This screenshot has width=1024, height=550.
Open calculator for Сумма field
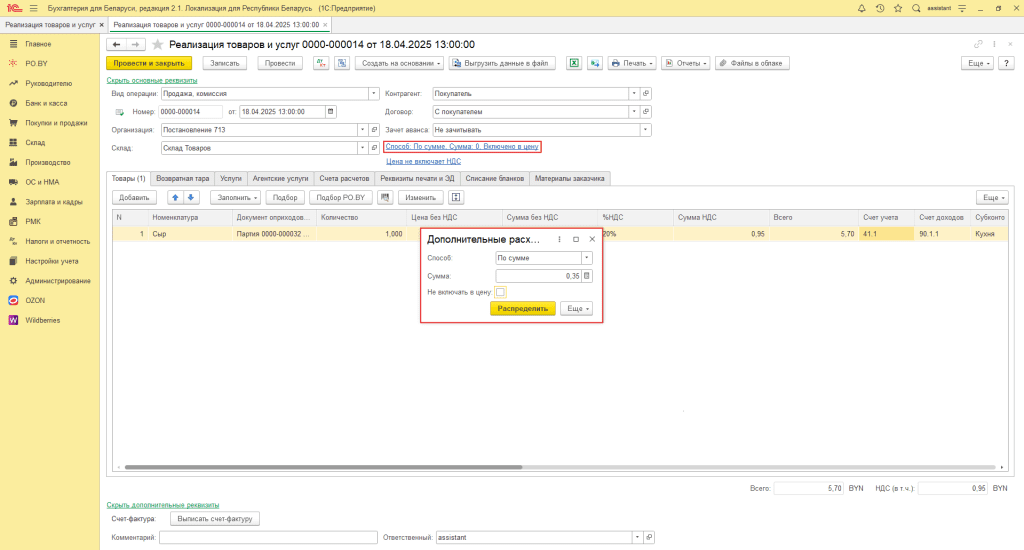click(586, 276)
